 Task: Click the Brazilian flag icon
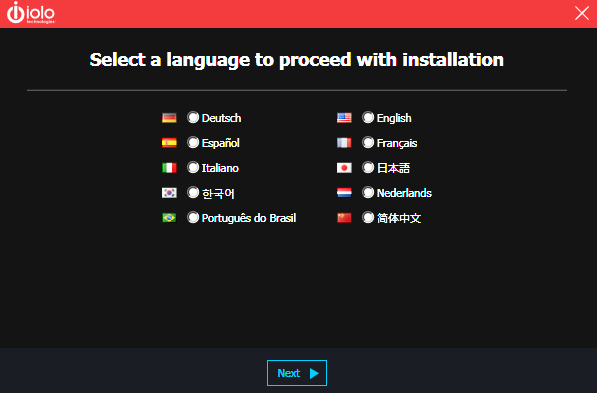pyautogui.click(x=169, y=218)
